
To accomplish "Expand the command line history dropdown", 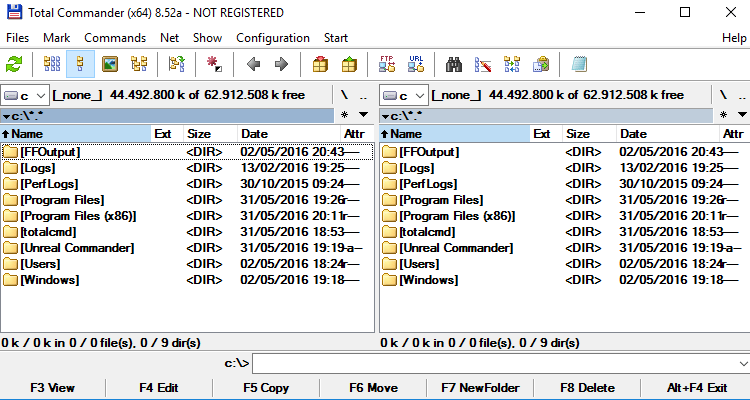I will click(x=741, y=363).
